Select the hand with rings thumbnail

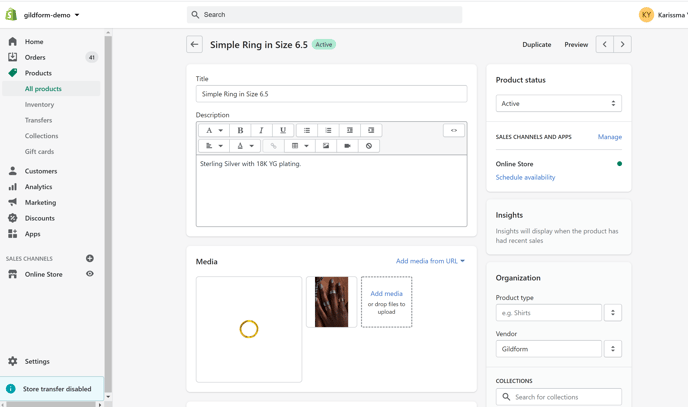point(331,302)
